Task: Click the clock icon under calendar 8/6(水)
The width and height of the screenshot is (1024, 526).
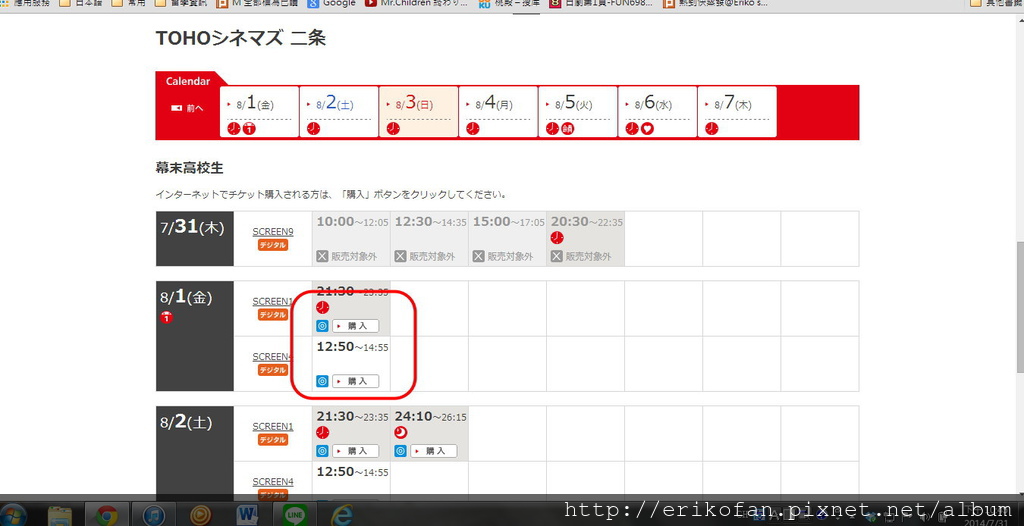Action: 632,129
